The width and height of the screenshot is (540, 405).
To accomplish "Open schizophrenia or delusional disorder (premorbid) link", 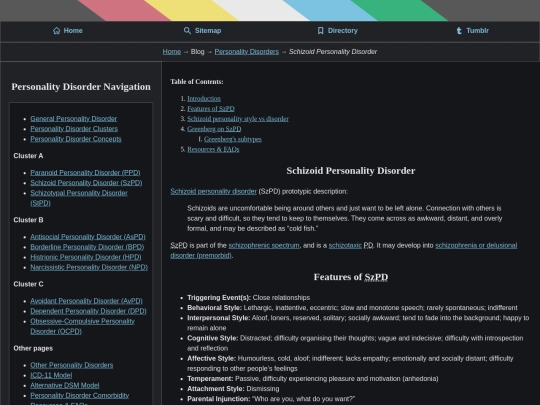I will pos(344,250).
